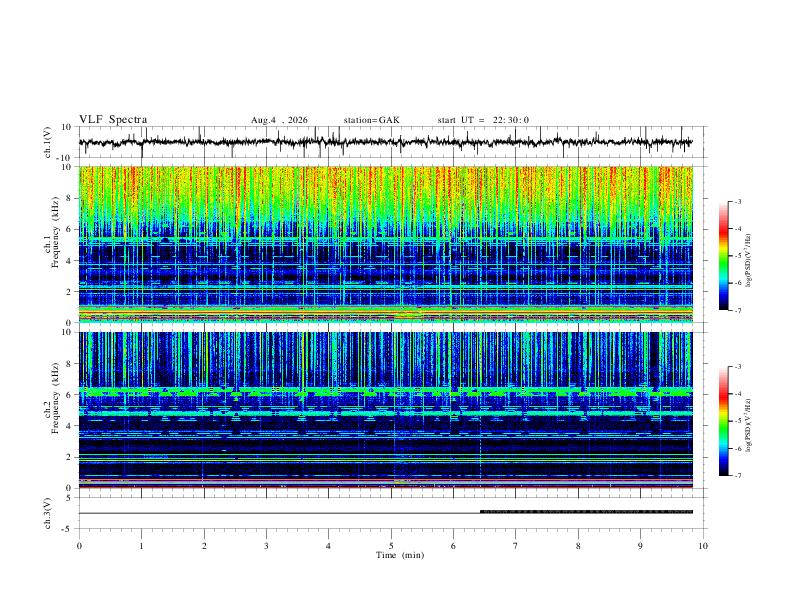Select the Aug.4, 2026 date label

[279, 120]
